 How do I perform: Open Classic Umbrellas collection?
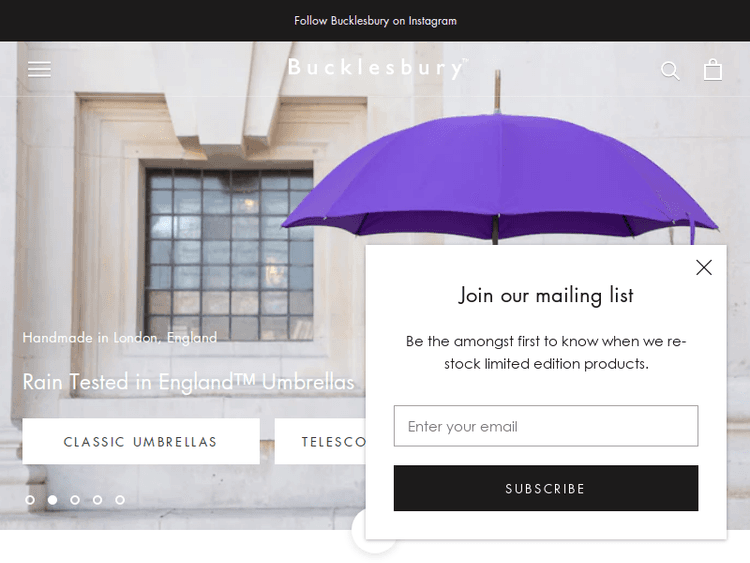[x=141, y=442]
